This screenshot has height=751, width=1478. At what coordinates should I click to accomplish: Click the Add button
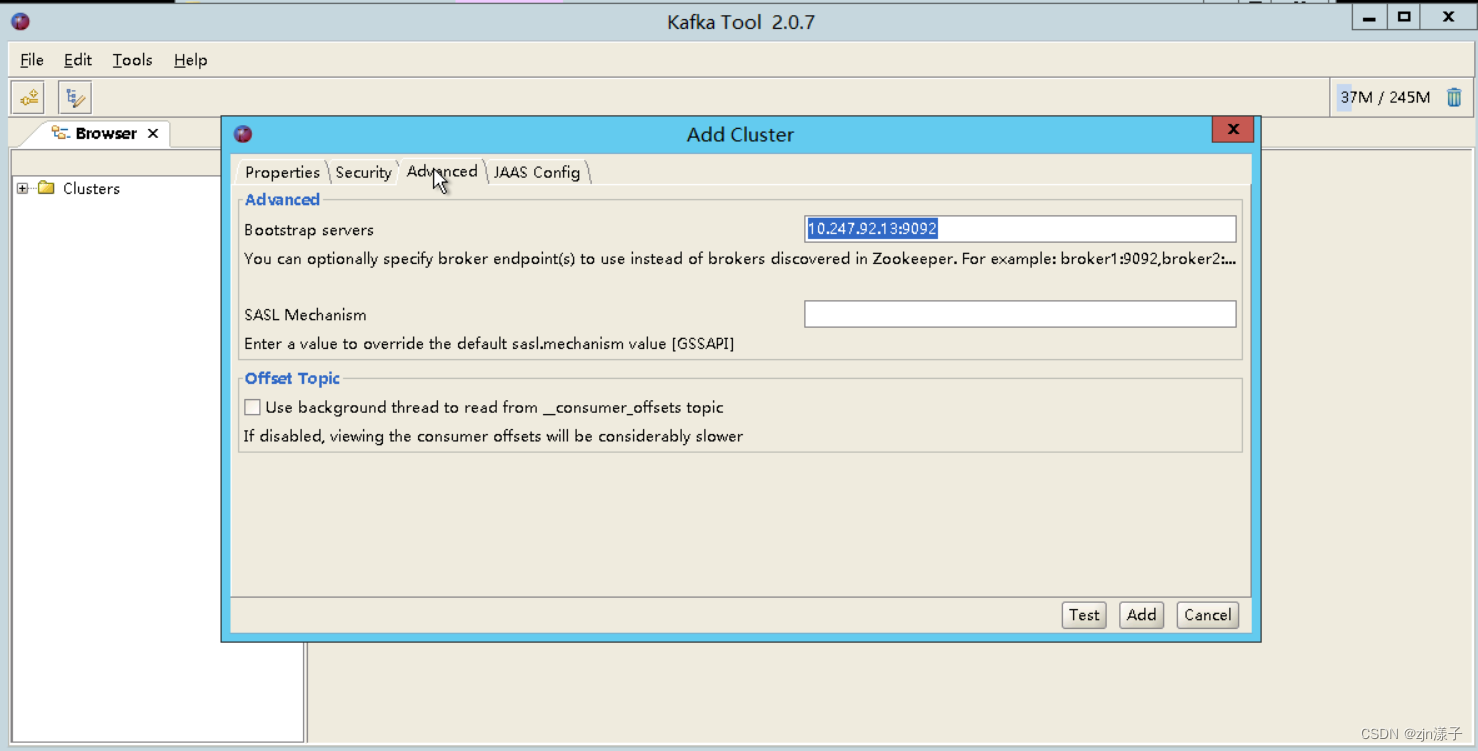click(1141, 615)
